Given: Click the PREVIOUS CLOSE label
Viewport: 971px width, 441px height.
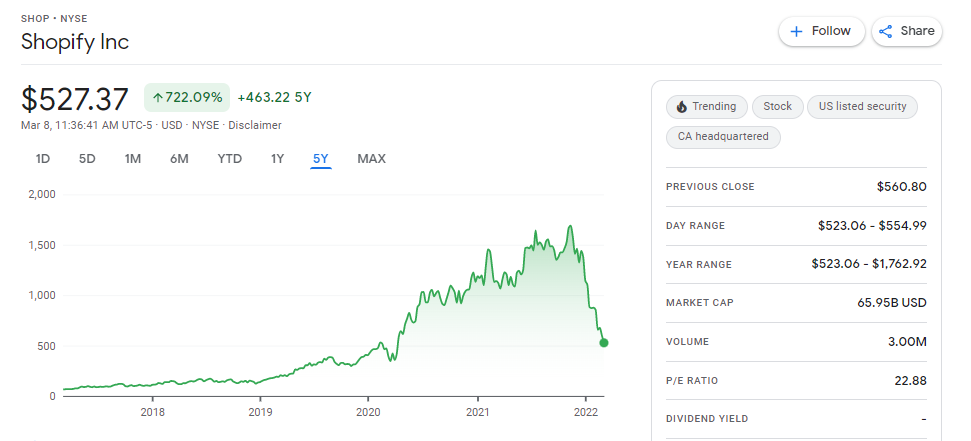Looking at the screenshot, I should pos(710,186).
